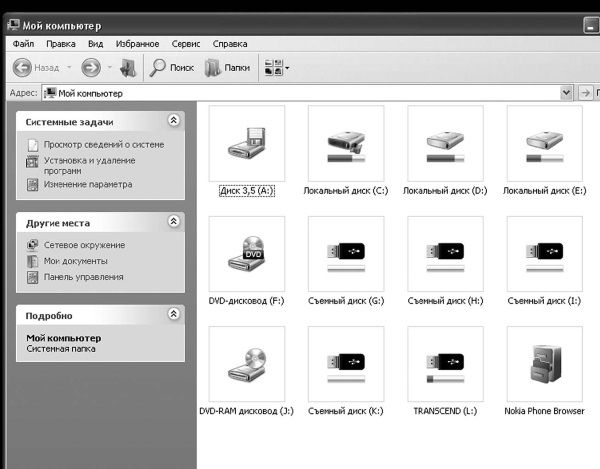Screen dimensions: 600x469
Task: Select Локальный диск (C:) drive icon
Action: (x=346, y=144)
